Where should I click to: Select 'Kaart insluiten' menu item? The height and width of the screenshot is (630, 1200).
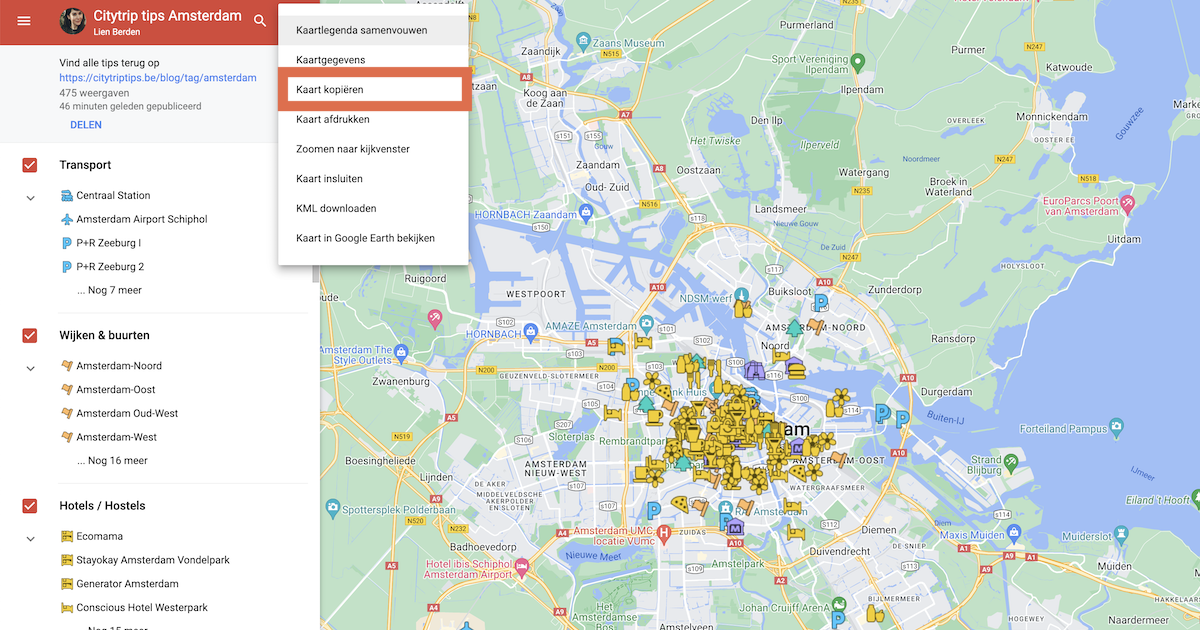coord(373,179)
